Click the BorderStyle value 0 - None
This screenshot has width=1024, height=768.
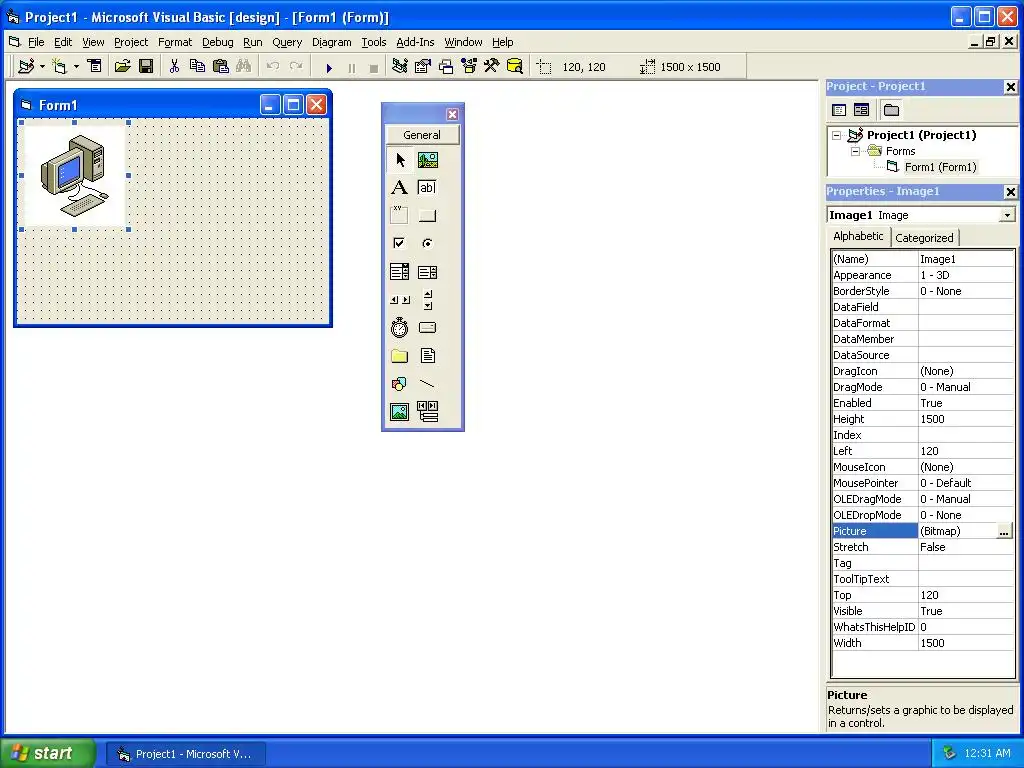click(966, 291)
